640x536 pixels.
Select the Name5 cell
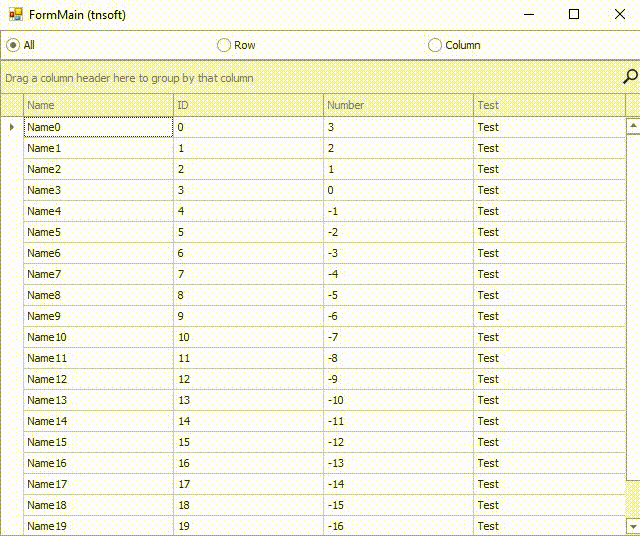point(98,232)
